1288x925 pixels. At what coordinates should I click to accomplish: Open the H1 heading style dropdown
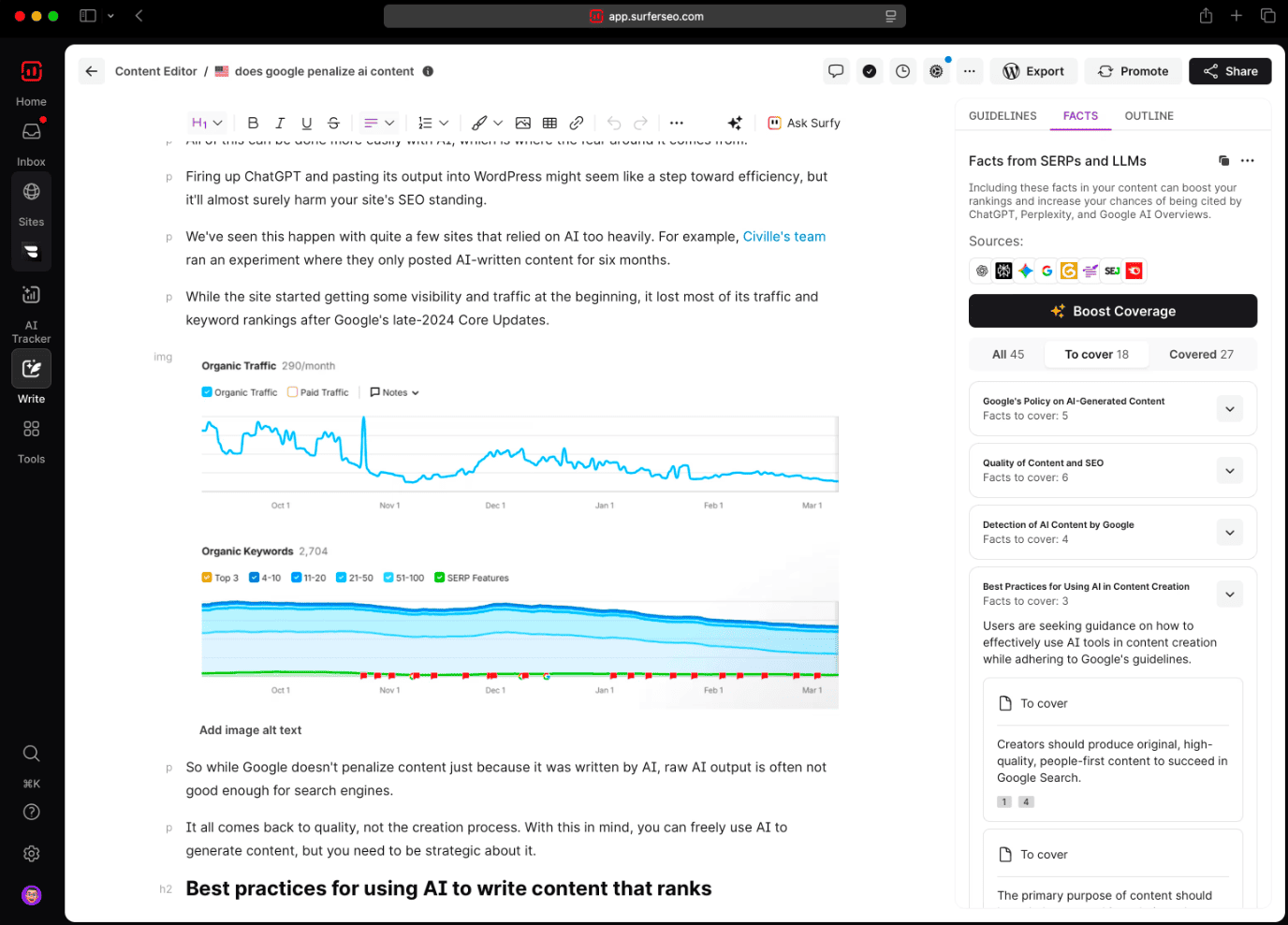[208, 123]
